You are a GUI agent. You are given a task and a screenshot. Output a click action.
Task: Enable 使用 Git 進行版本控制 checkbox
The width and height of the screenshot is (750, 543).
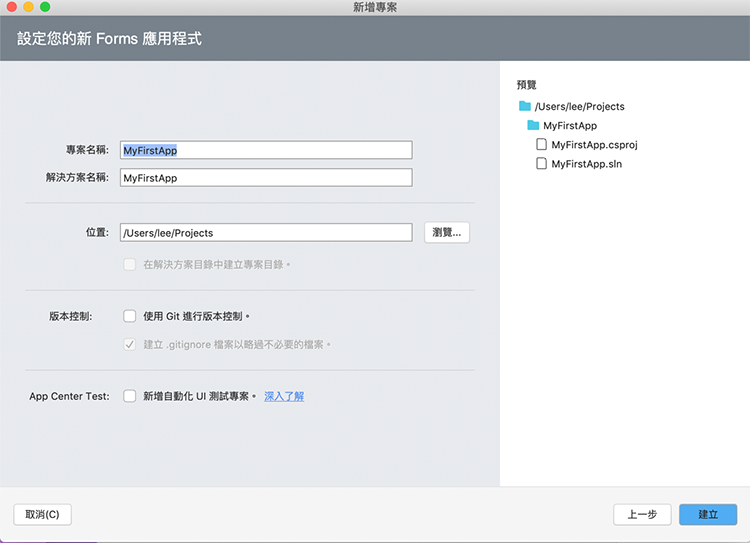[130, 316]
